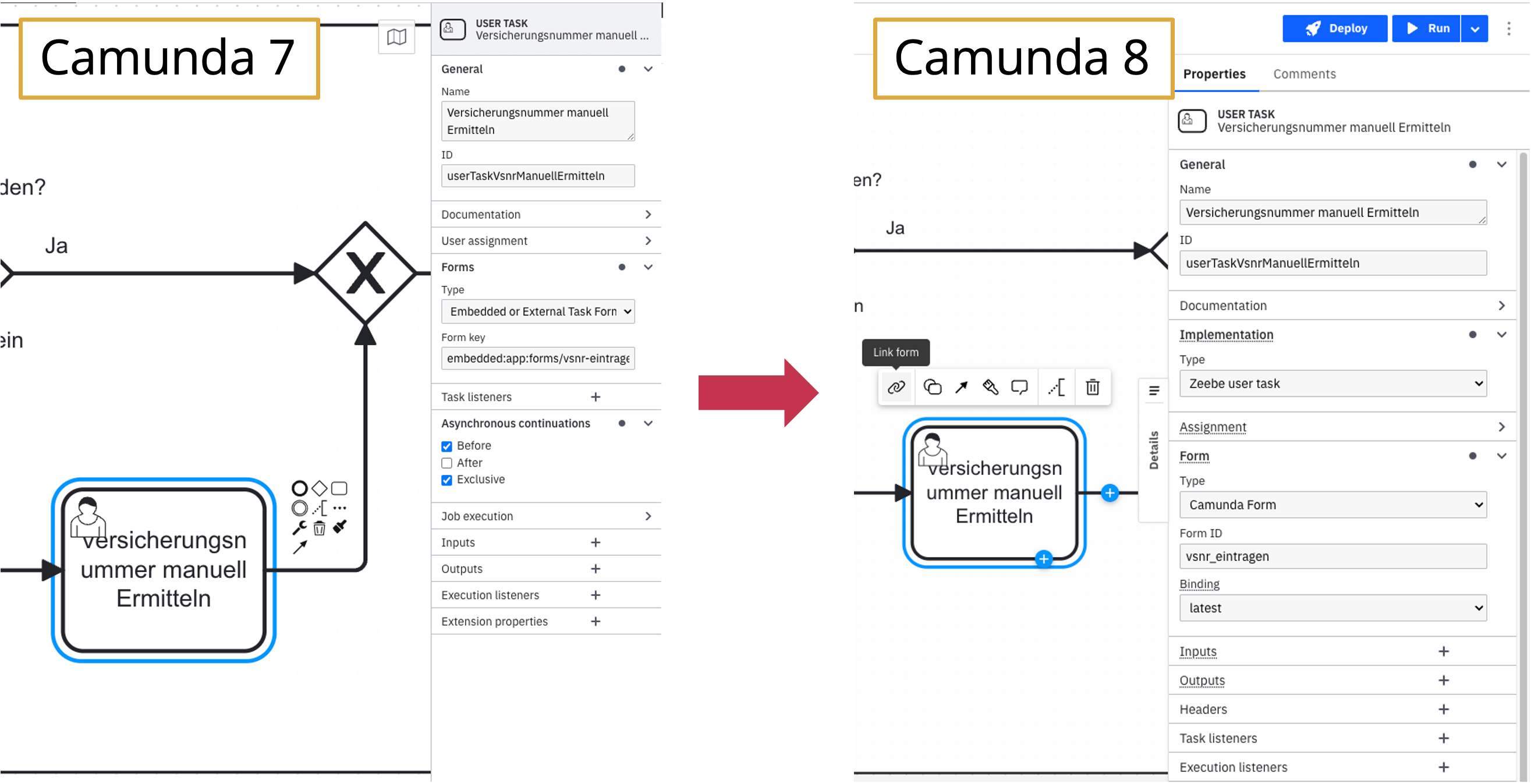Click the link form icon on user task
The height and width of the screenshot is (784, 1531).
point(894,388)
